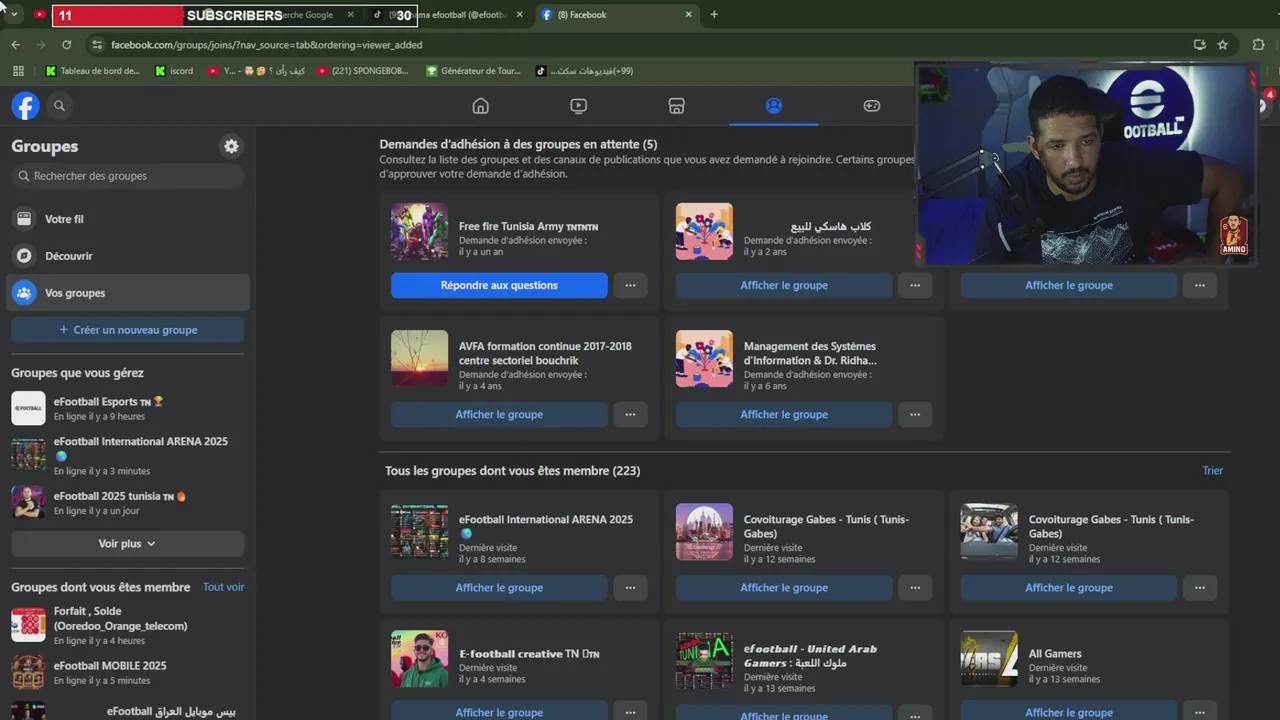Open the Chrome apps grid icon
Viewport: 1280px width, 720px height.
click(18, 71)
